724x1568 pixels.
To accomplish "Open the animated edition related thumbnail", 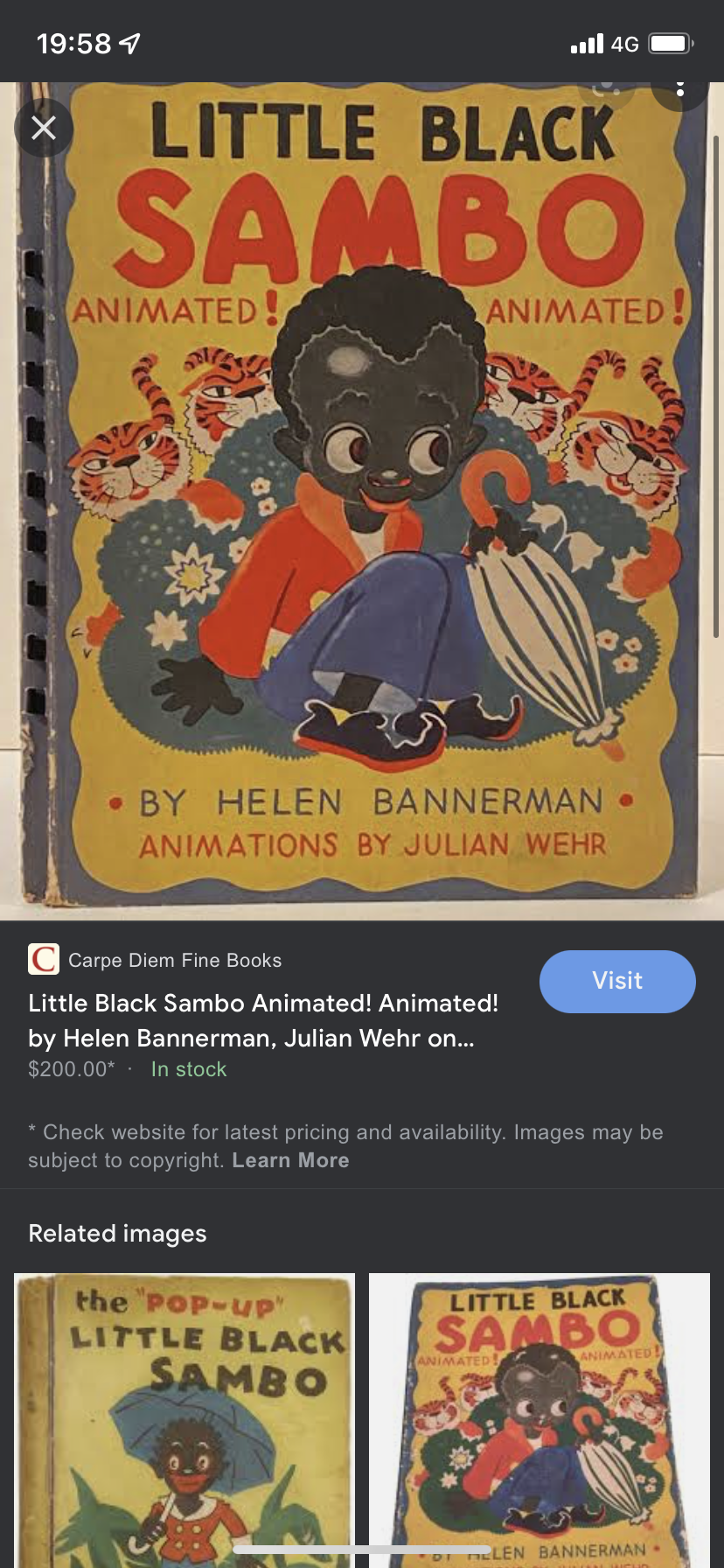I will (x=540, y=1420).
